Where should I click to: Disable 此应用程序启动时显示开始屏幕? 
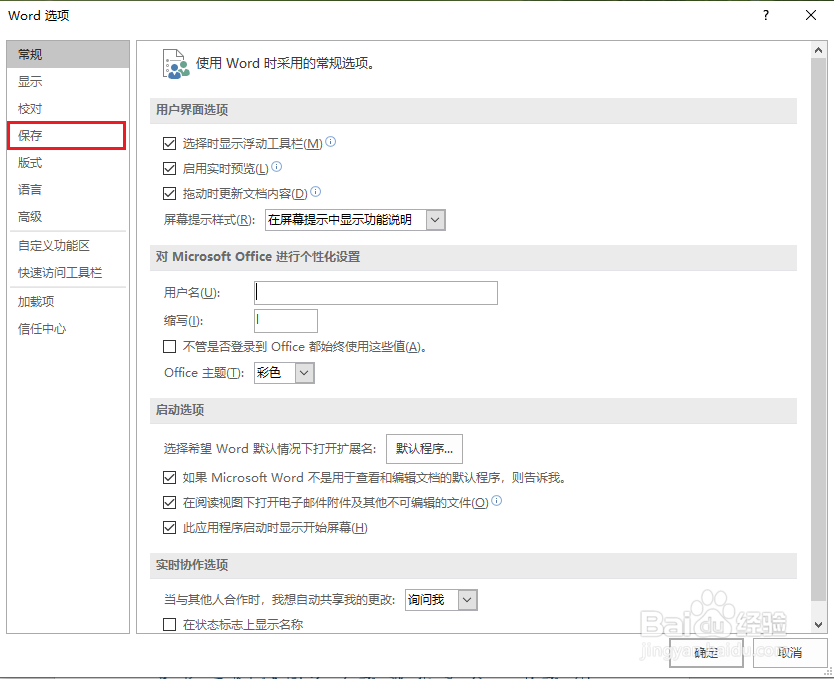click(x=170, y=527)
